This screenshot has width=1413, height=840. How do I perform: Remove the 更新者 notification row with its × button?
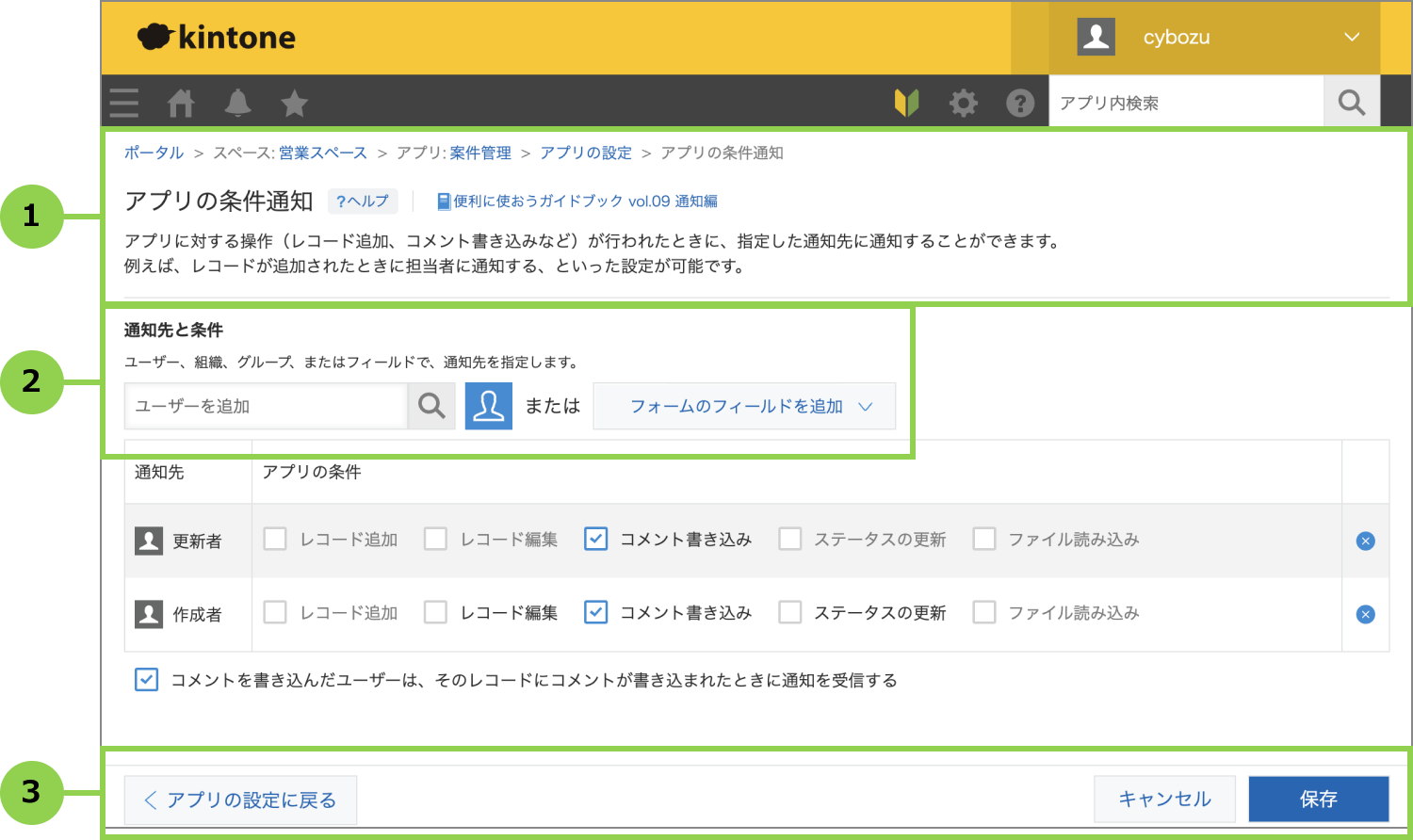click(x=1364, y=541)
